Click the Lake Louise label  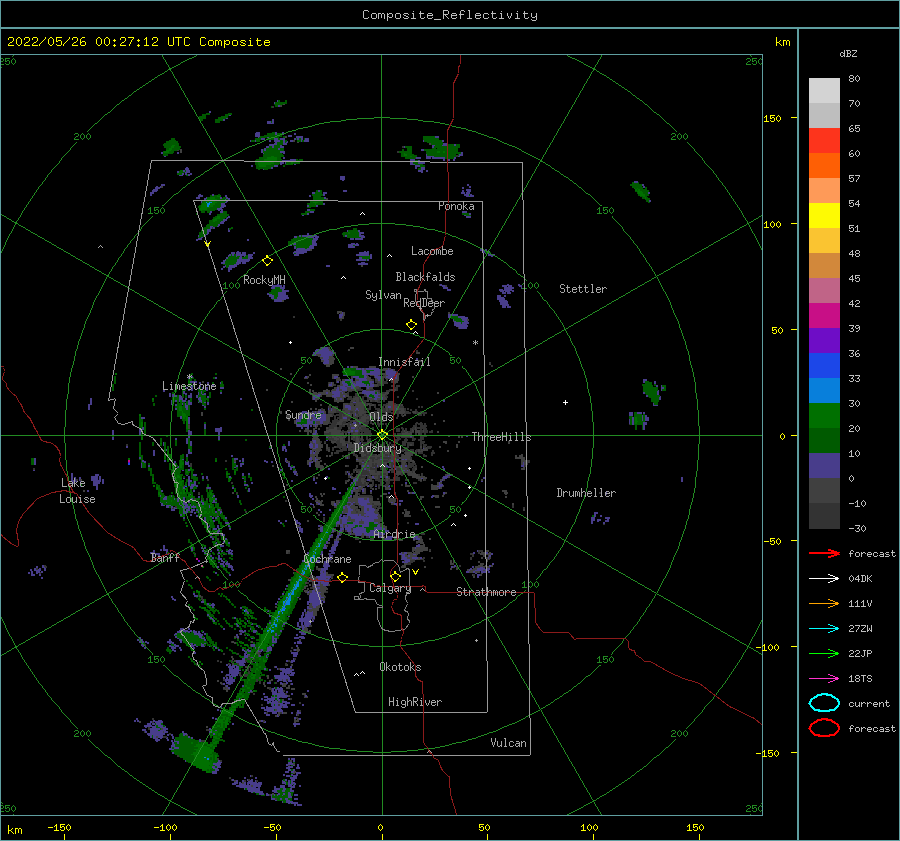click(77, 491)
